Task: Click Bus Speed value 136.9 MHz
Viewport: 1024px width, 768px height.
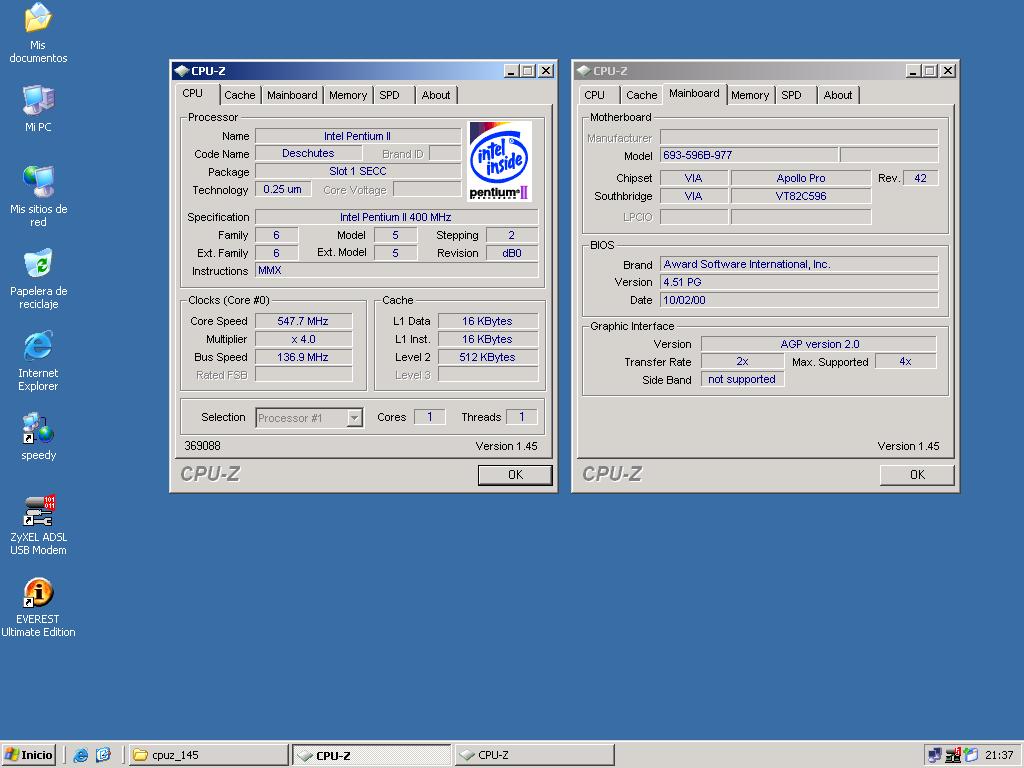Action: (303, 357)
